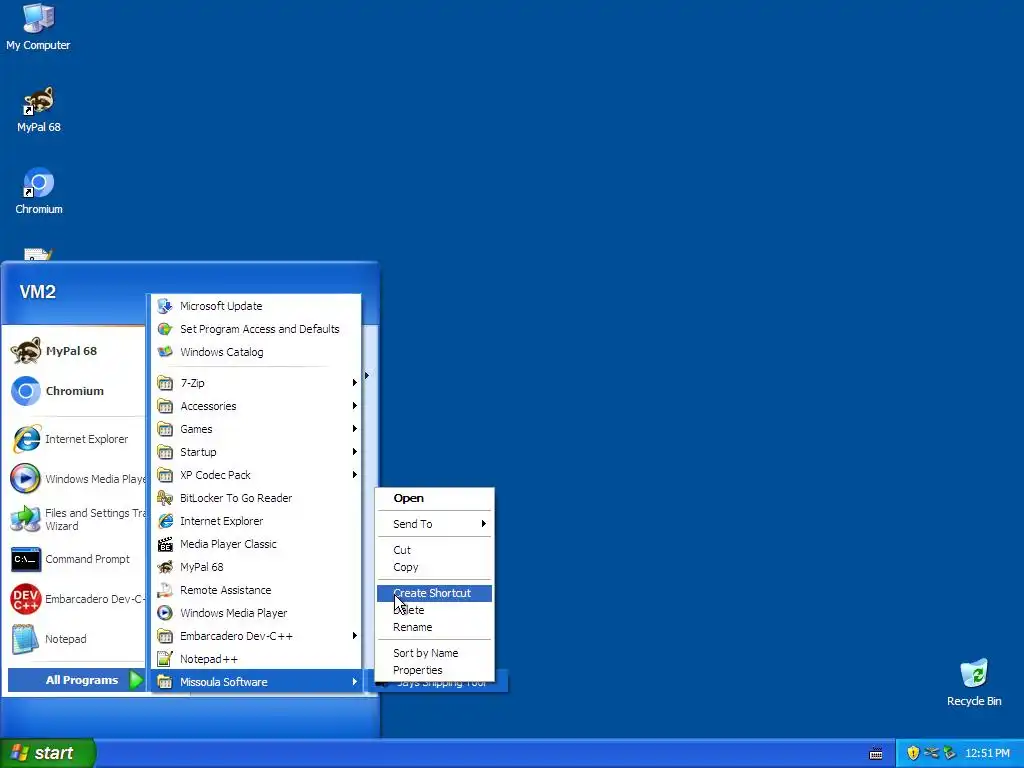Open Remote Assistance program entry
The width and height of the screenshot is (1024, 768).
click(x=256, y=590)
